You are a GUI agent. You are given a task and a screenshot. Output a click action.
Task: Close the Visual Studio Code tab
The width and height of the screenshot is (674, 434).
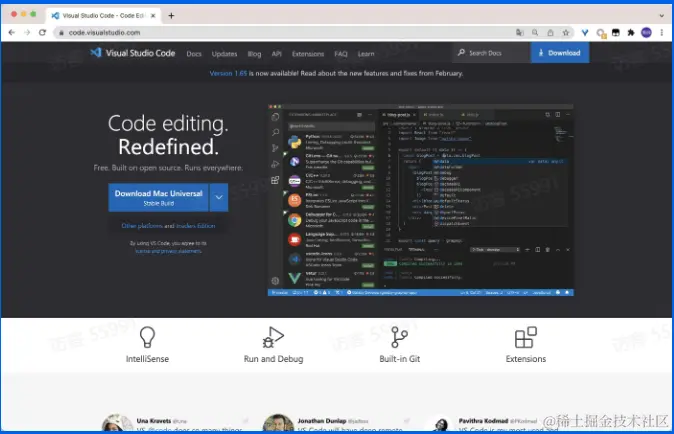153,15
